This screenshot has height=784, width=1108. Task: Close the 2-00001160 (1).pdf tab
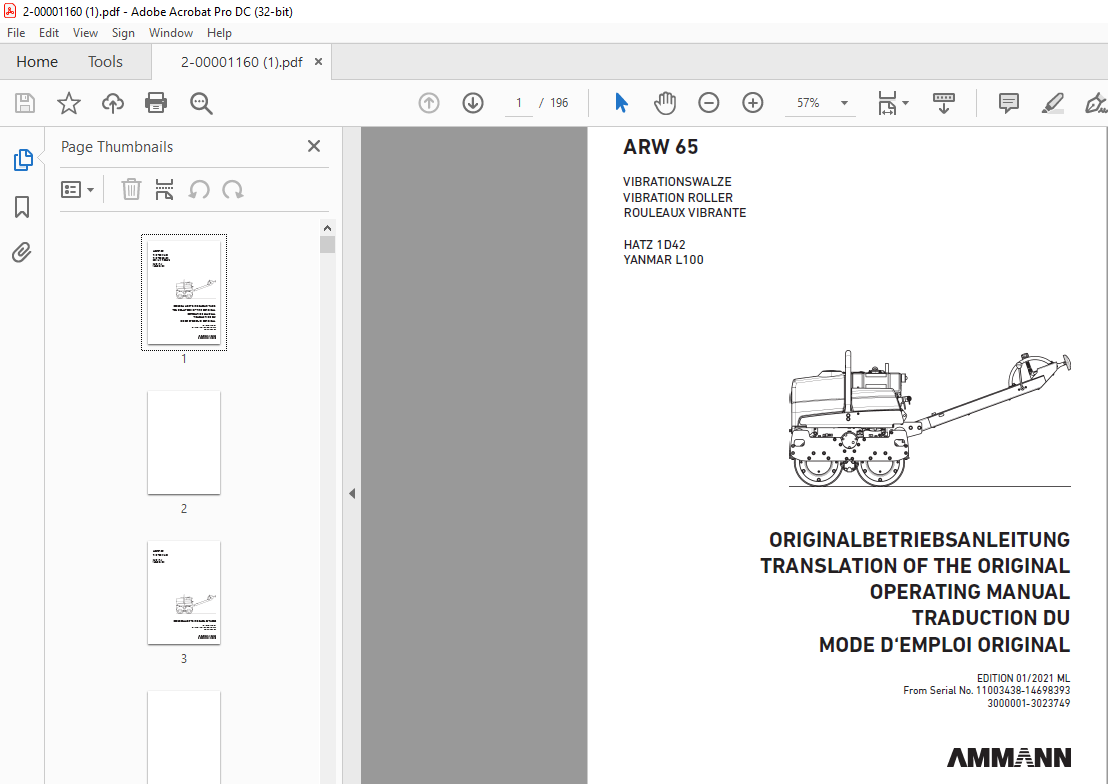(319, 62)
